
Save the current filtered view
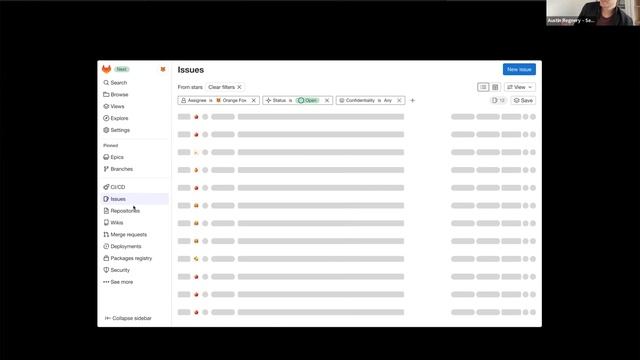pos(523,100)
